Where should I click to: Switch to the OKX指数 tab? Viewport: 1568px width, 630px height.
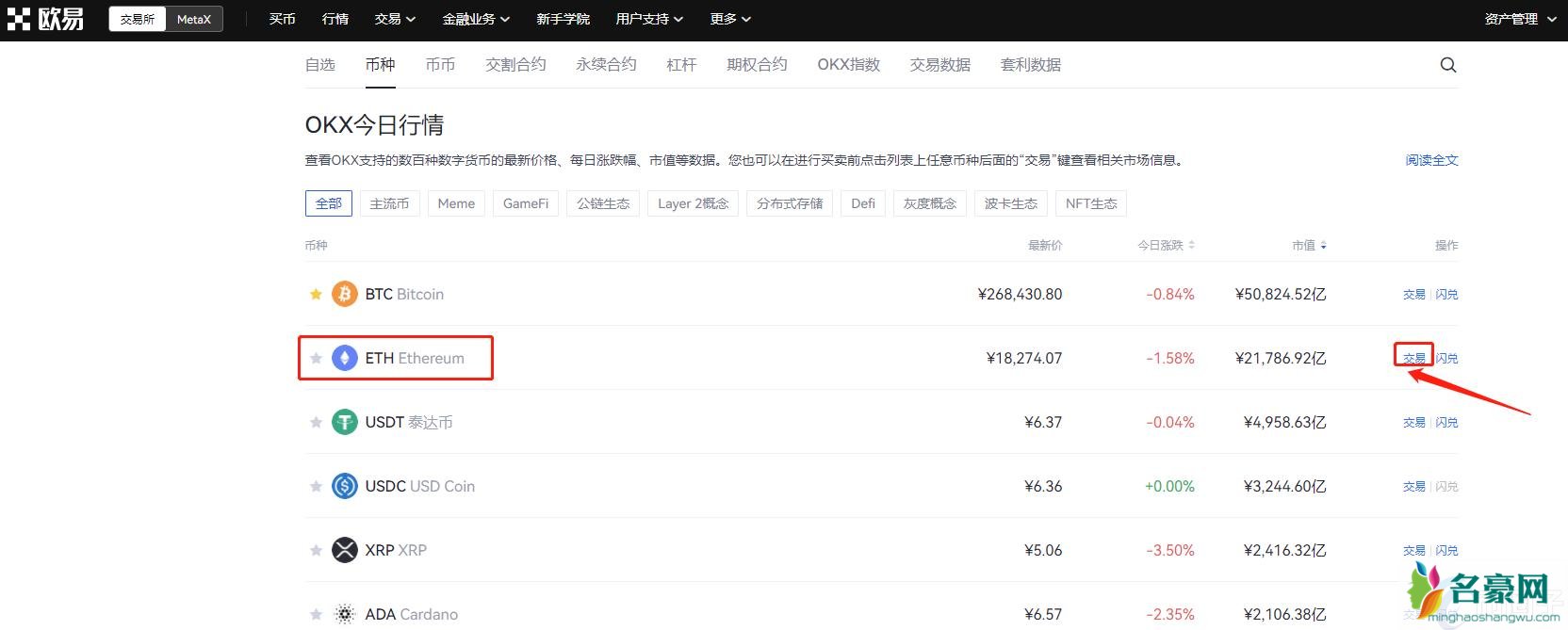coord(848,65)
